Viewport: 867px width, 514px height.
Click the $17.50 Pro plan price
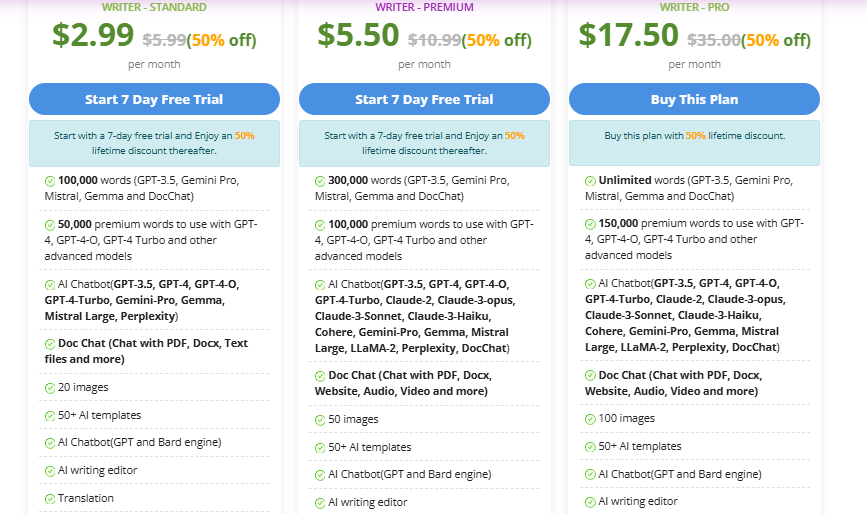tap(628, 35)
